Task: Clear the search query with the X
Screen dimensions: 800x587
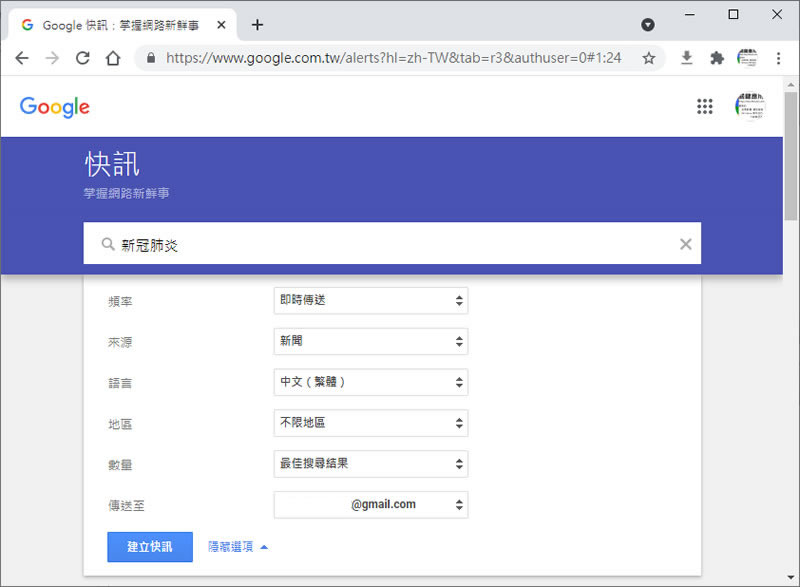Action: coord(686,244)
